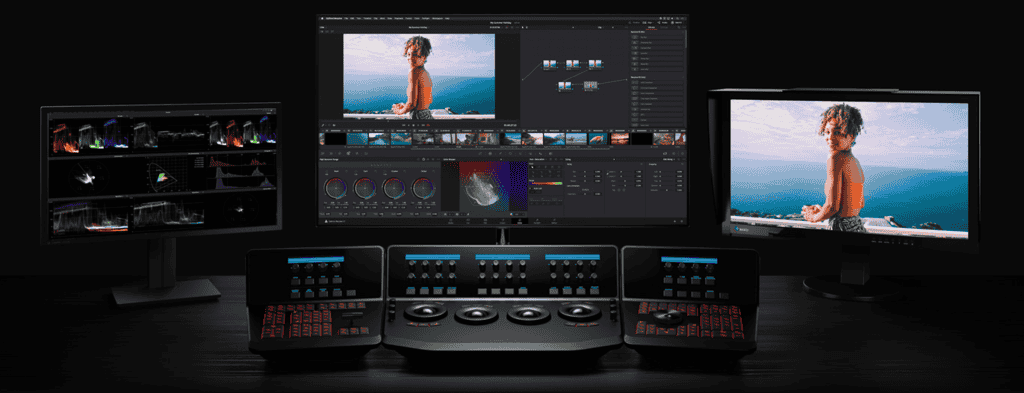Screen dimensions: 1024x393
Task: Select the Qualifier palette icon
Action: [x=500, y=153]
